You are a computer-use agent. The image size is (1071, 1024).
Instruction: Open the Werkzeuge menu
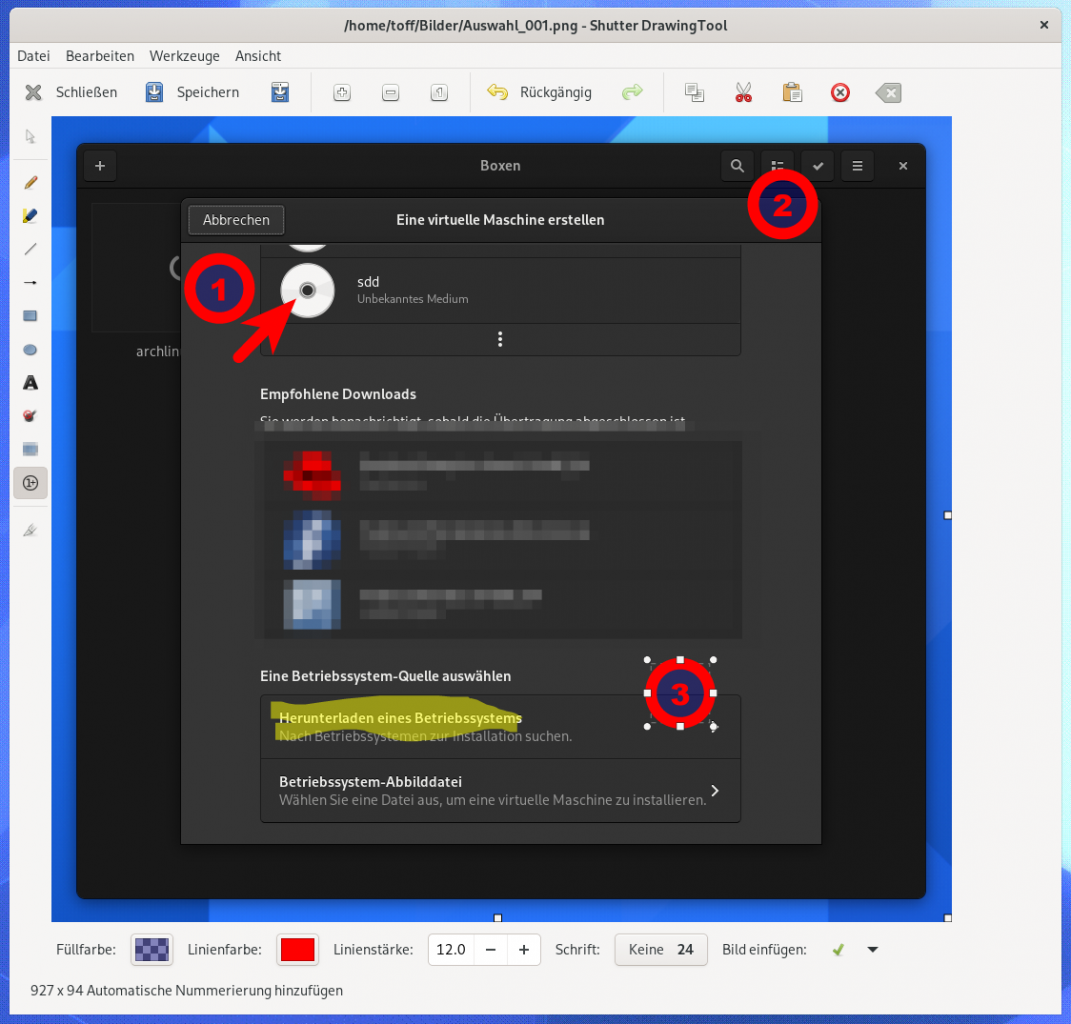(184, 56)
